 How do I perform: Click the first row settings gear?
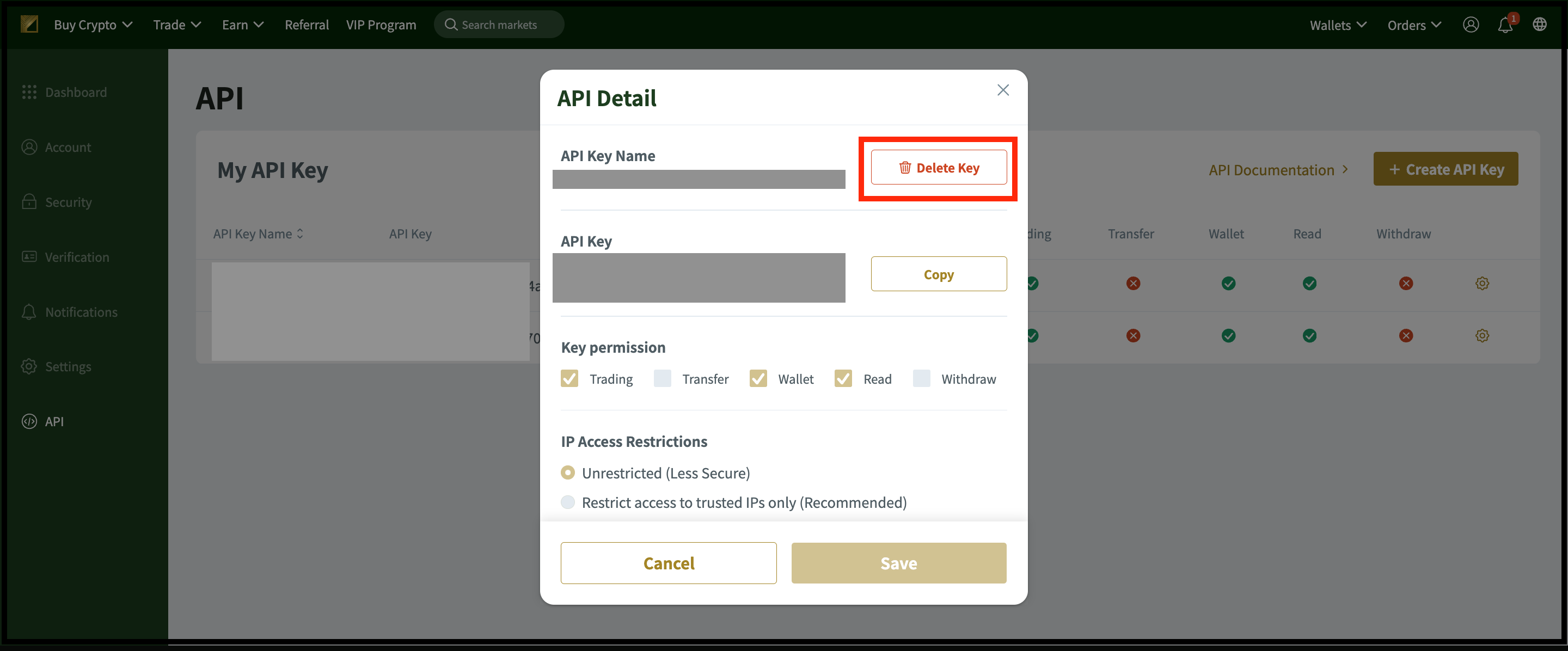point(1481,284)
